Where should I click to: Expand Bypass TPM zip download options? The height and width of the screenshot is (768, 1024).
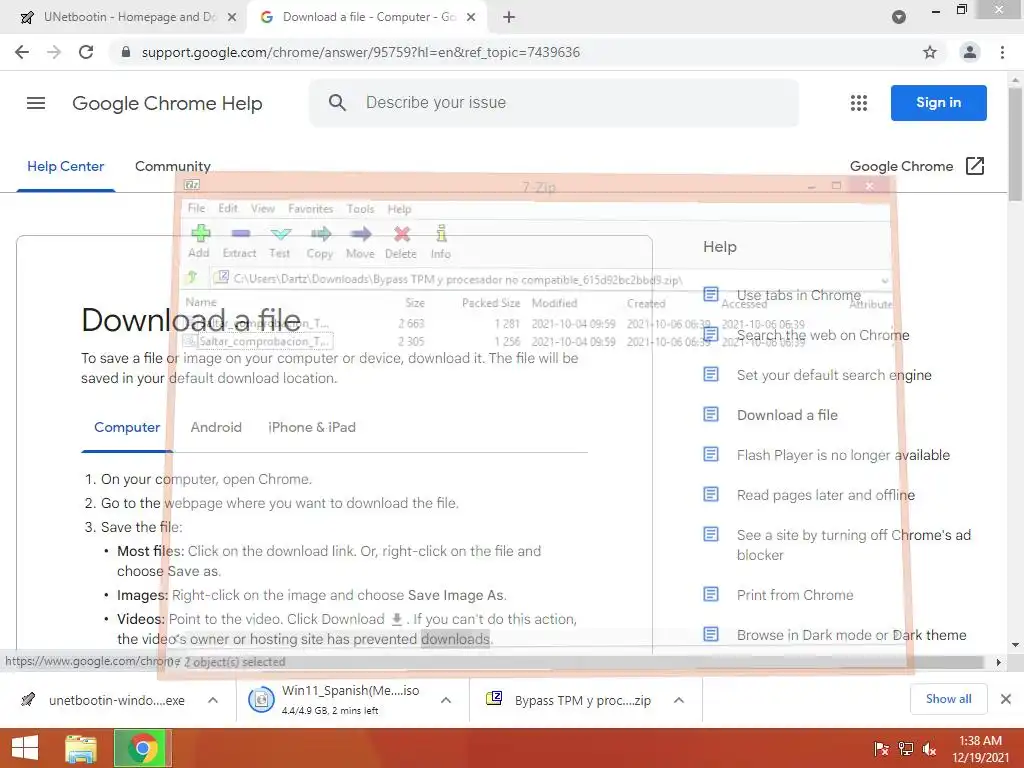[679, 700]
